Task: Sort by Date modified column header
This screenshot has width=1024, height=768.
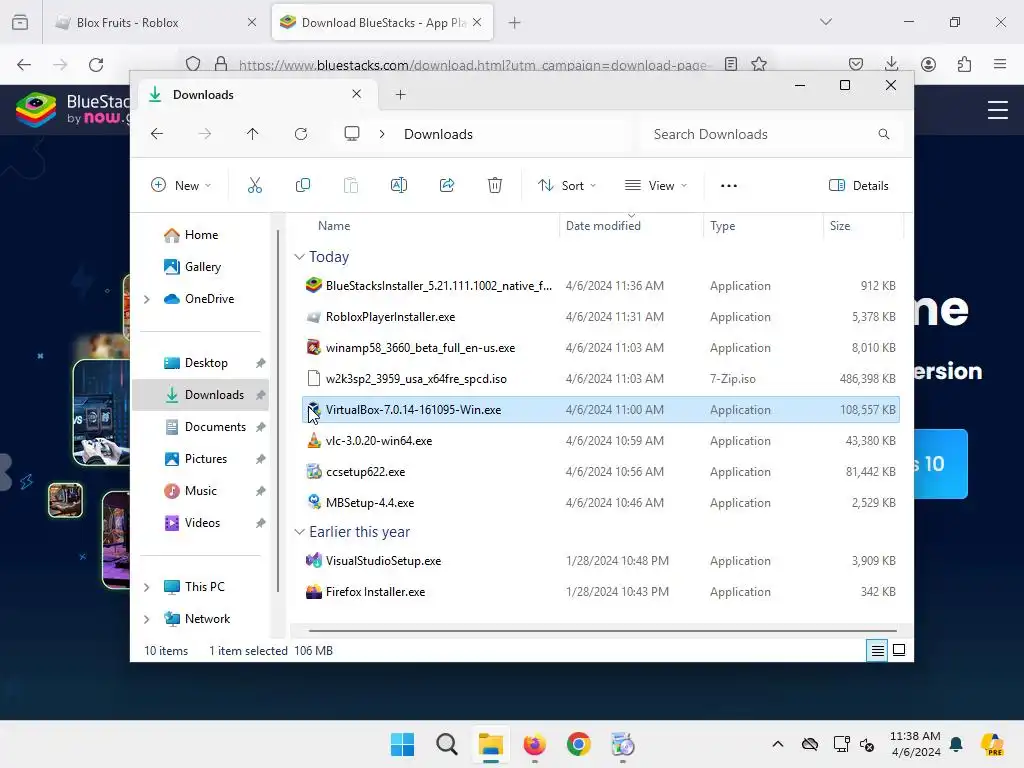Action: [x=603, y=226]
